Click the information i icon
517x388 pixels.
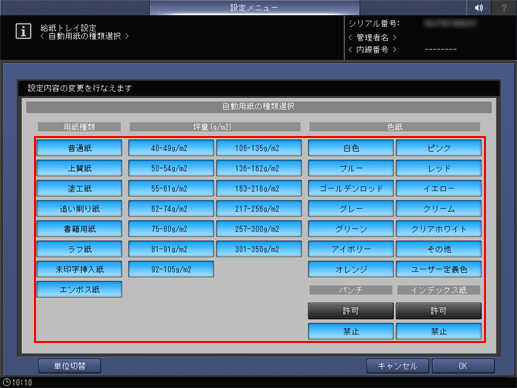click(x=23, y=31)
